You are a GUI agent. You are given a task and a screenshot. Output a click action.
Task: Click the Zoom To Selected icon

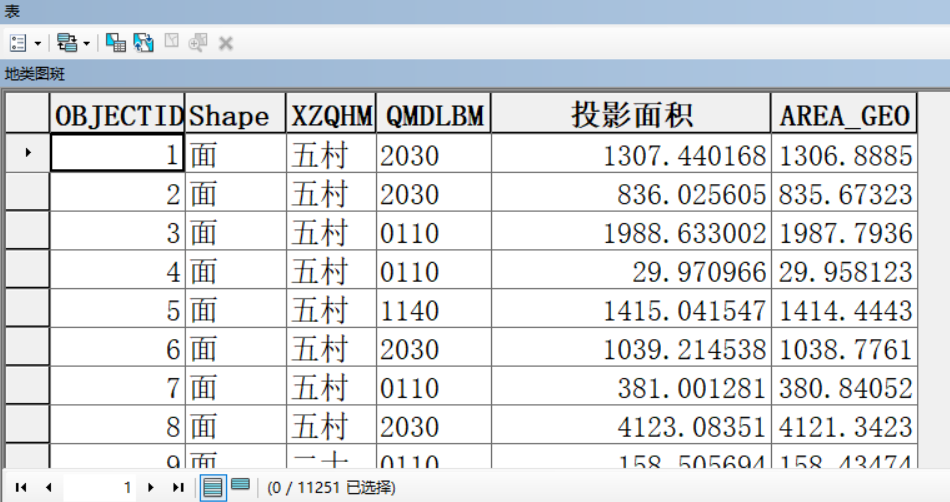[x=198, y=43]
